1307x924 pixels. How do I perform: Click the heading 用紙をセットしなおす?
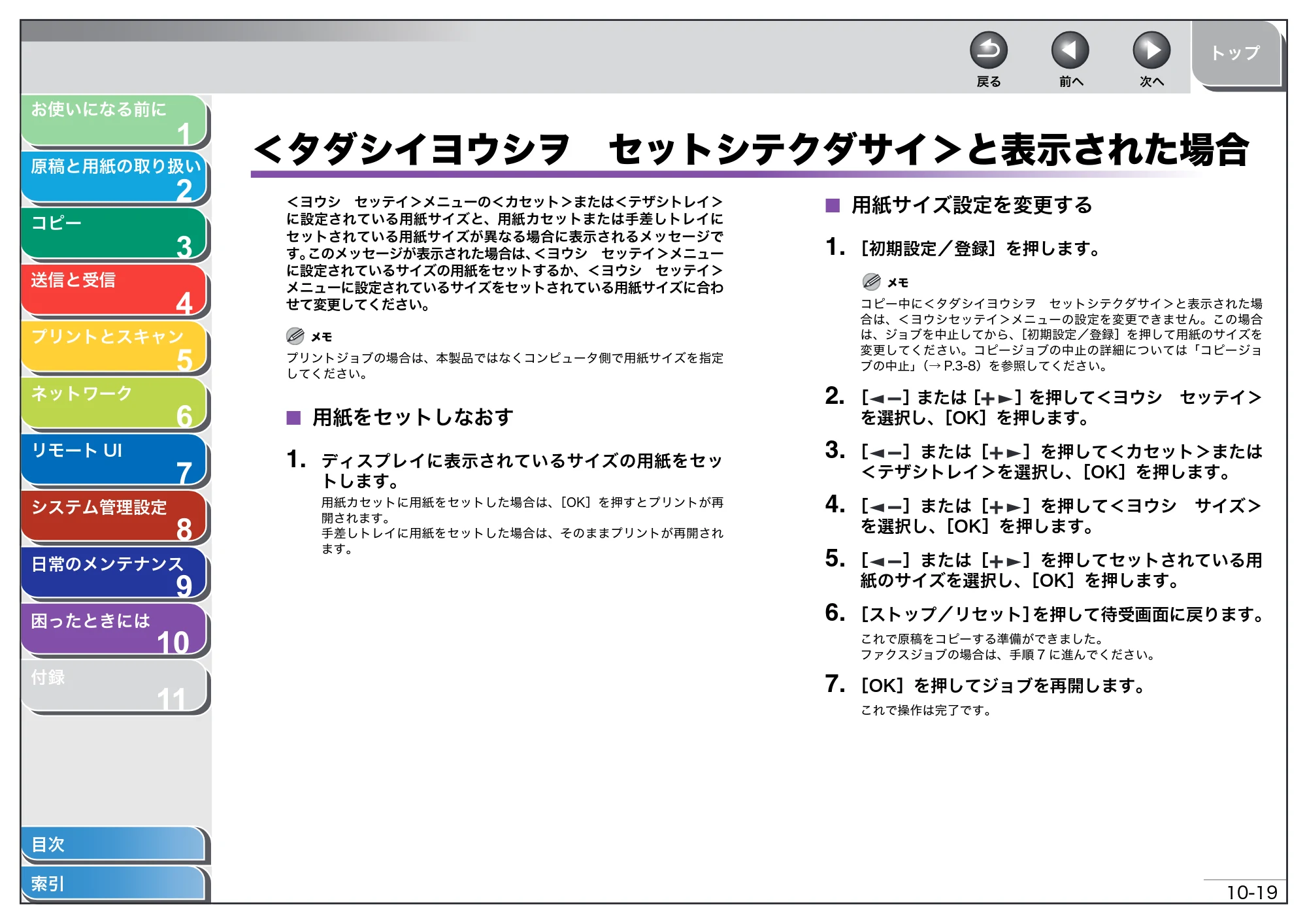pos(412,417)
